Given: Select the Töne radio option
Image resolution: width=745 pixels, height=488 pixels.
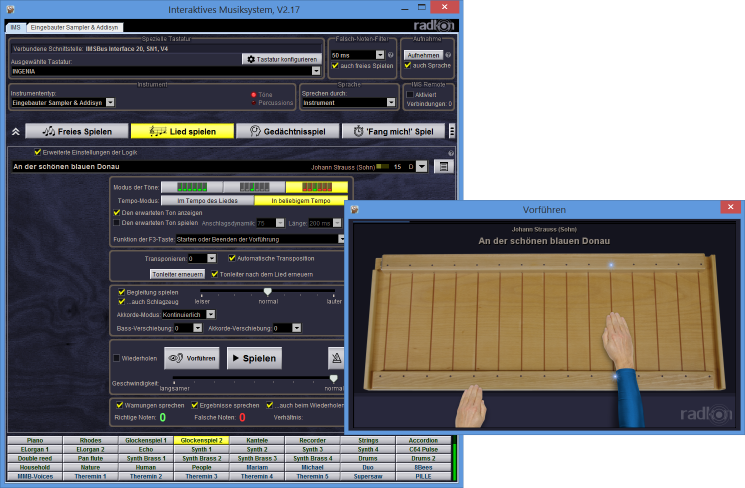Looking at the screenshot, I should (x=254, y=95).
